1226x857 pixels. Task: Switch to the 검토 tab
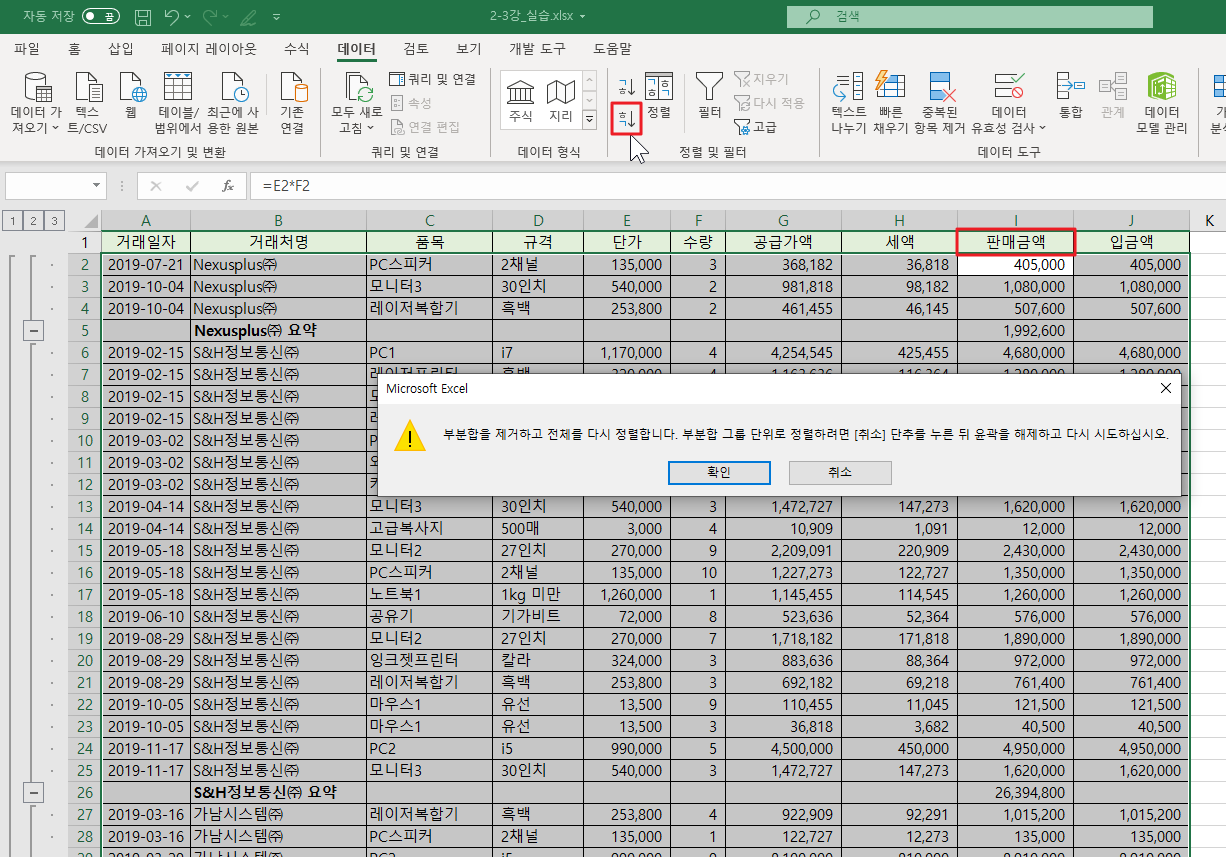point(416,49)
